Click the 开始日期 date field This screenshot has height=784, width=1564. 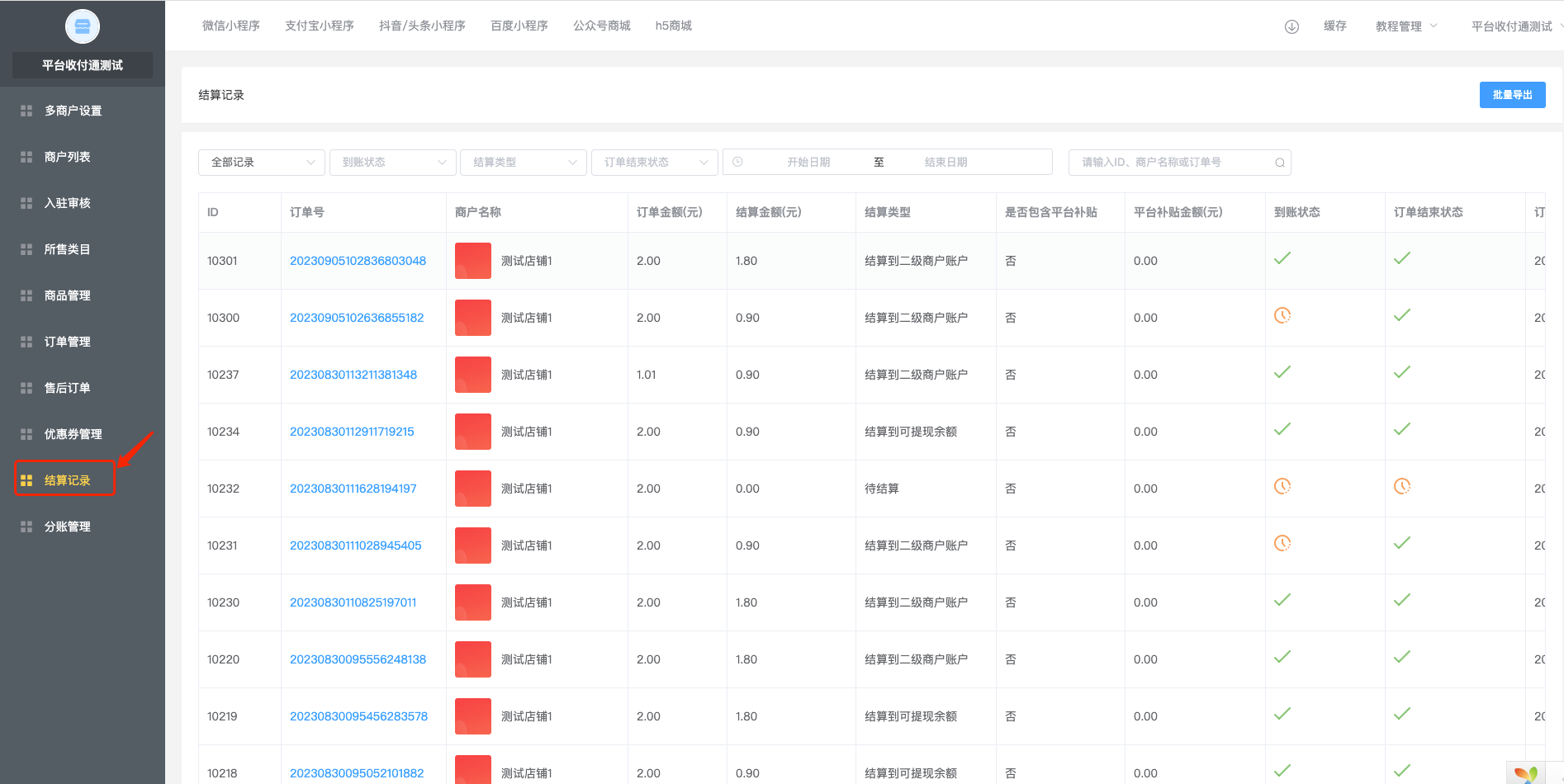(x=808, y=163)
